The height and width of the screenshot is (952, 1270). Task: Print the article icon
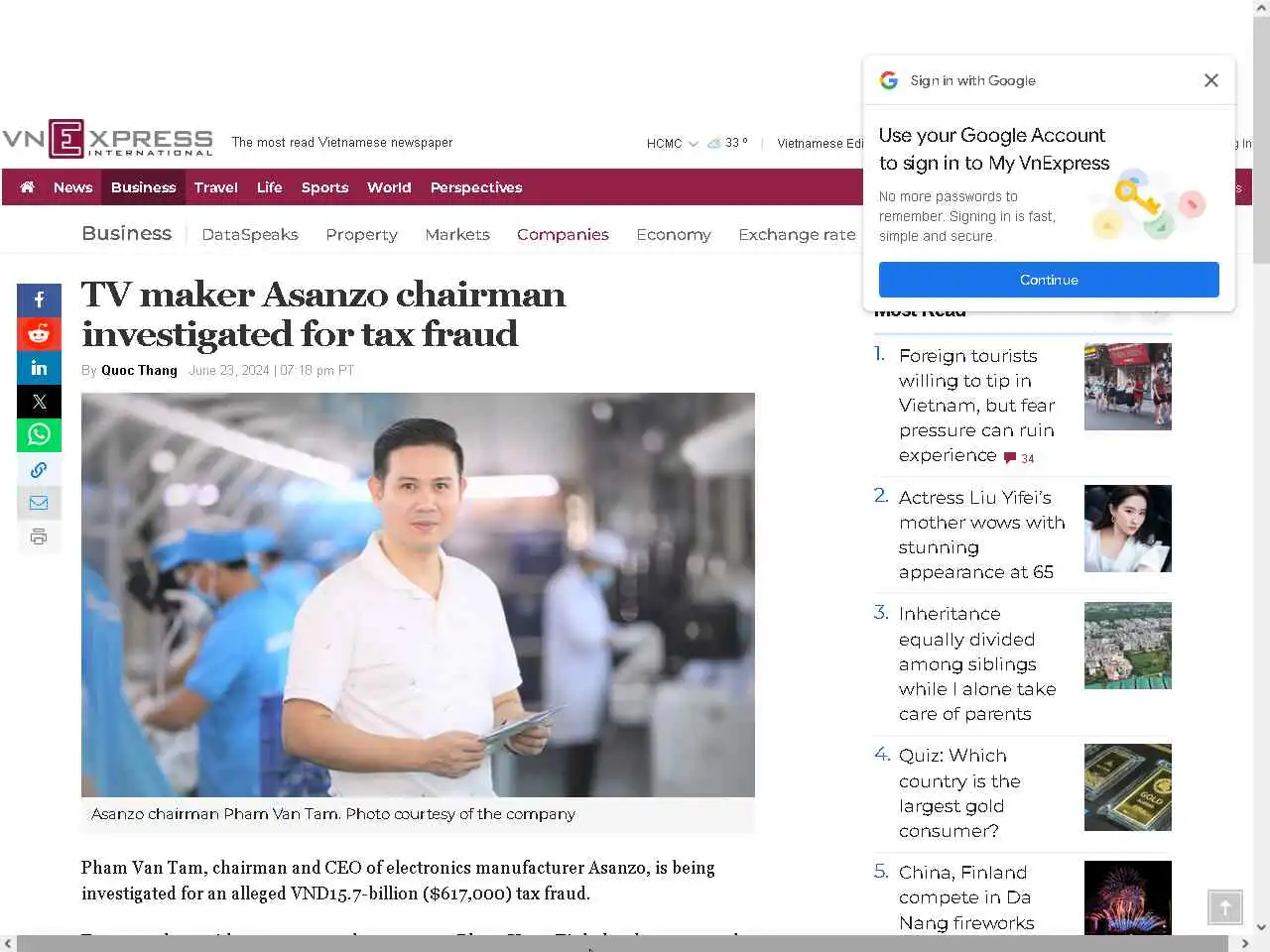pos(39,536)
